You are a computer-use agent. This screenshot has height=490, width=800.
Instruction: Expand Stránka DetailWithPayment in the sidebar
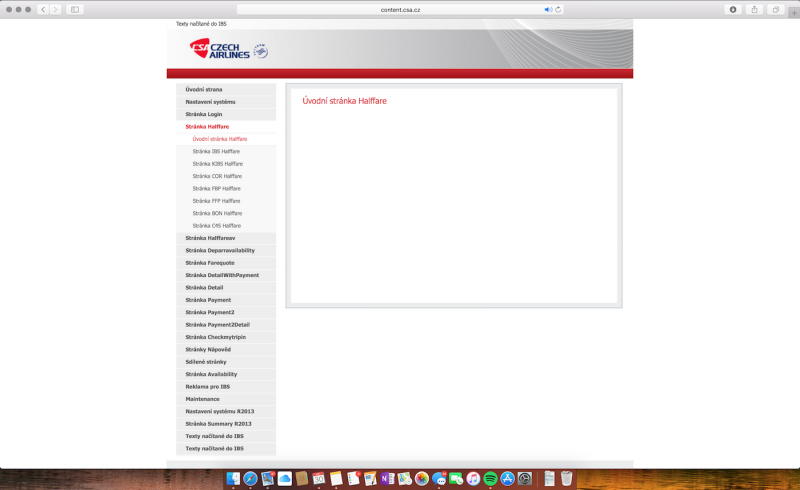(226, 275)
